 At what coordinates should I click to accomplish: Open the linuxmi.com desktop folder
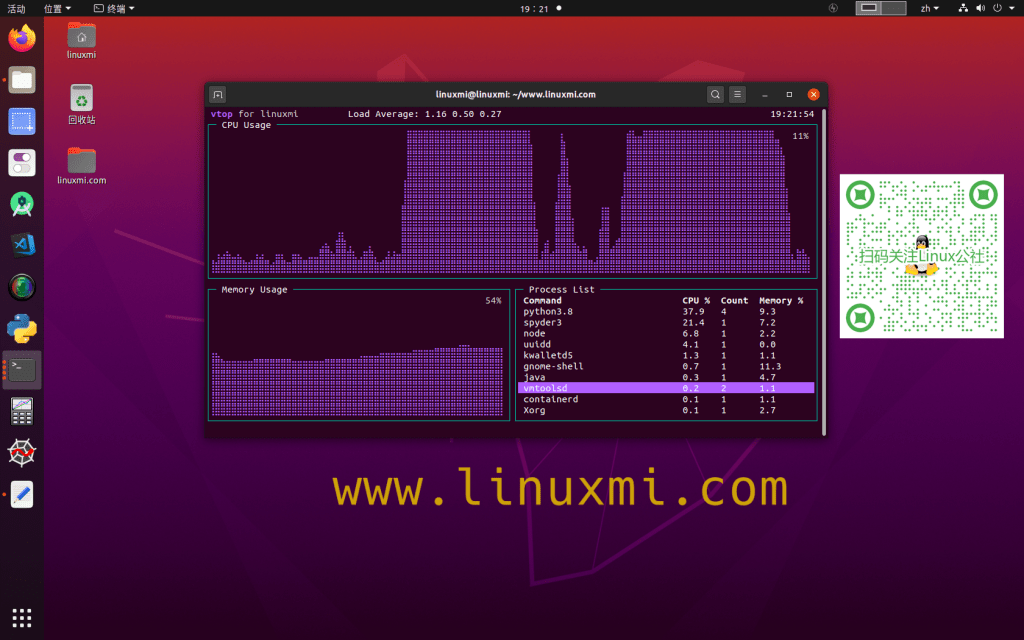point(82,166)
